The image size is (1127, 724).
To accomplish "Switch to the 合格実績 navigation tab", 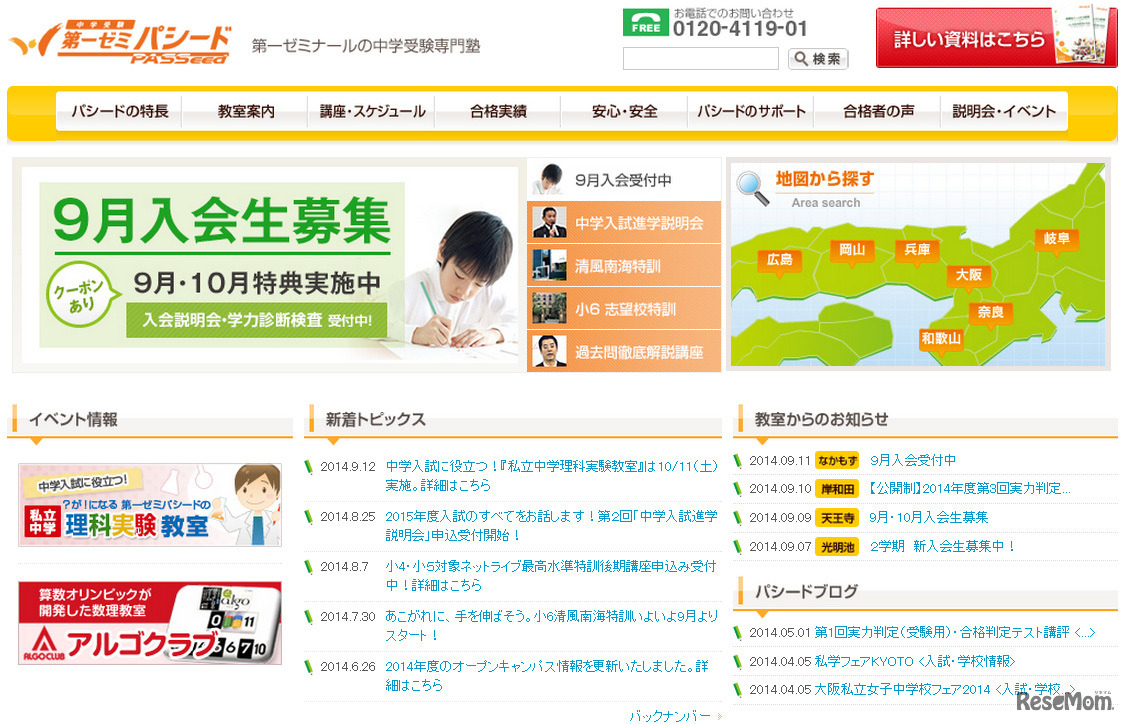I will coord(500,112).
